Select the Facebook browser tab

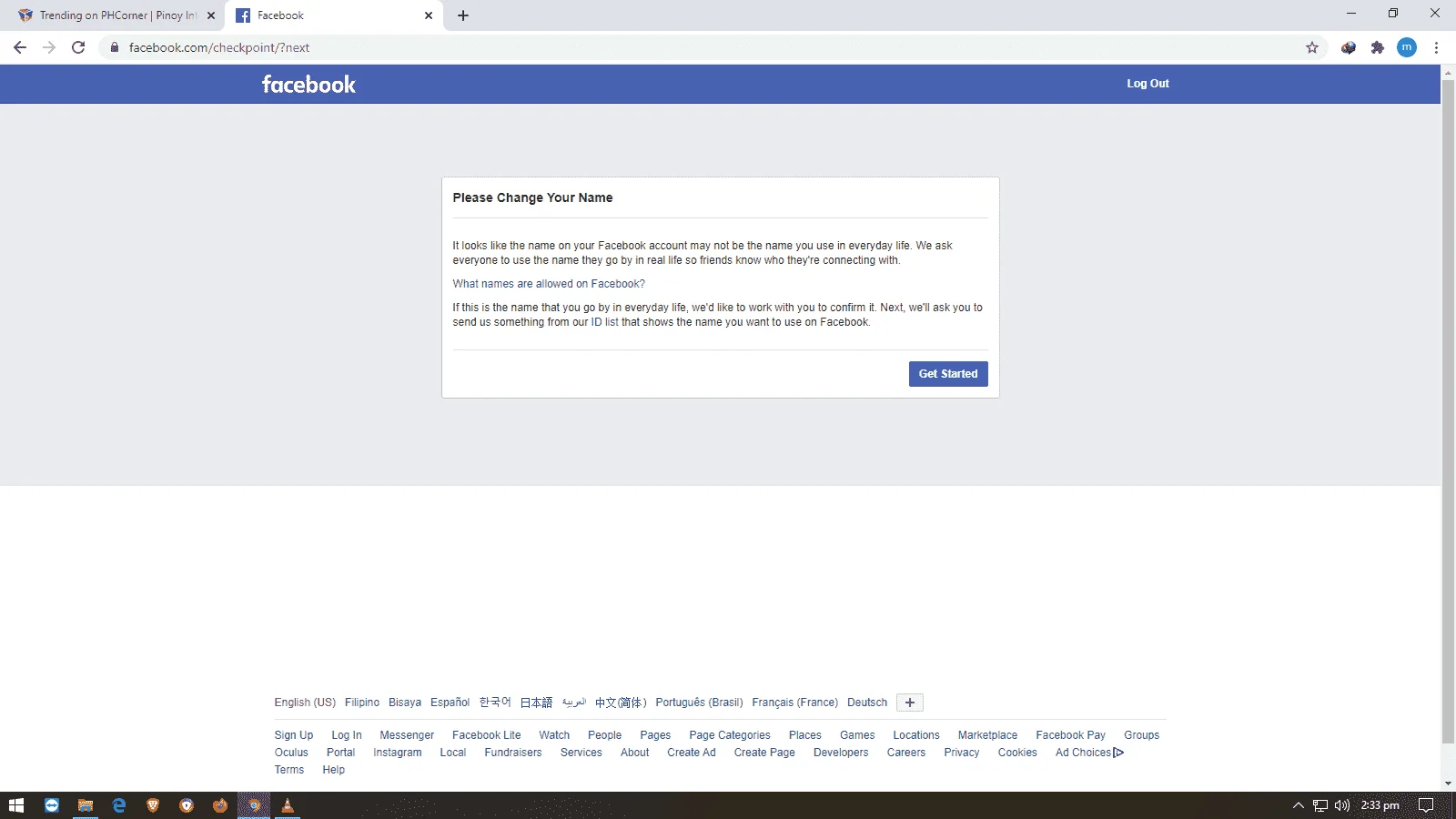coord(333,15)
